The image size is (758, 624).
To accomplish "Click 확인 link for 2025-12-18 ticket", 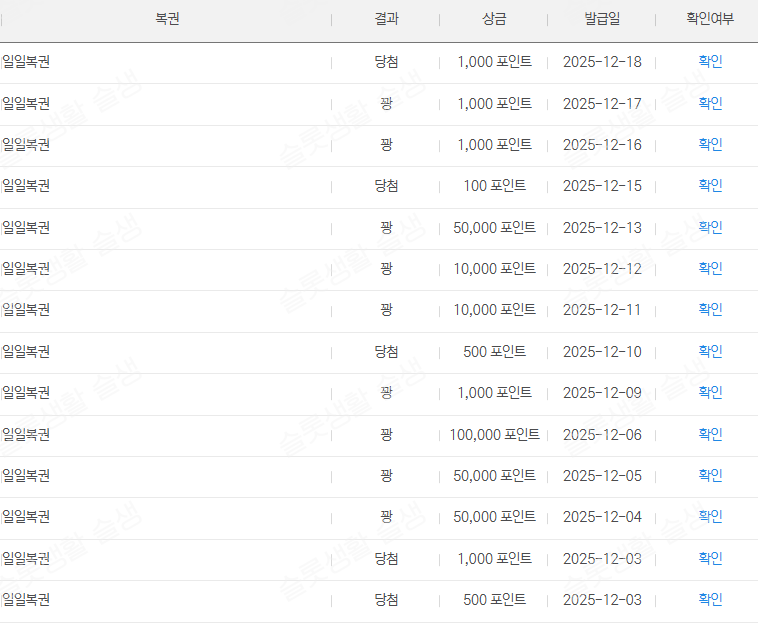I will 710,62.
